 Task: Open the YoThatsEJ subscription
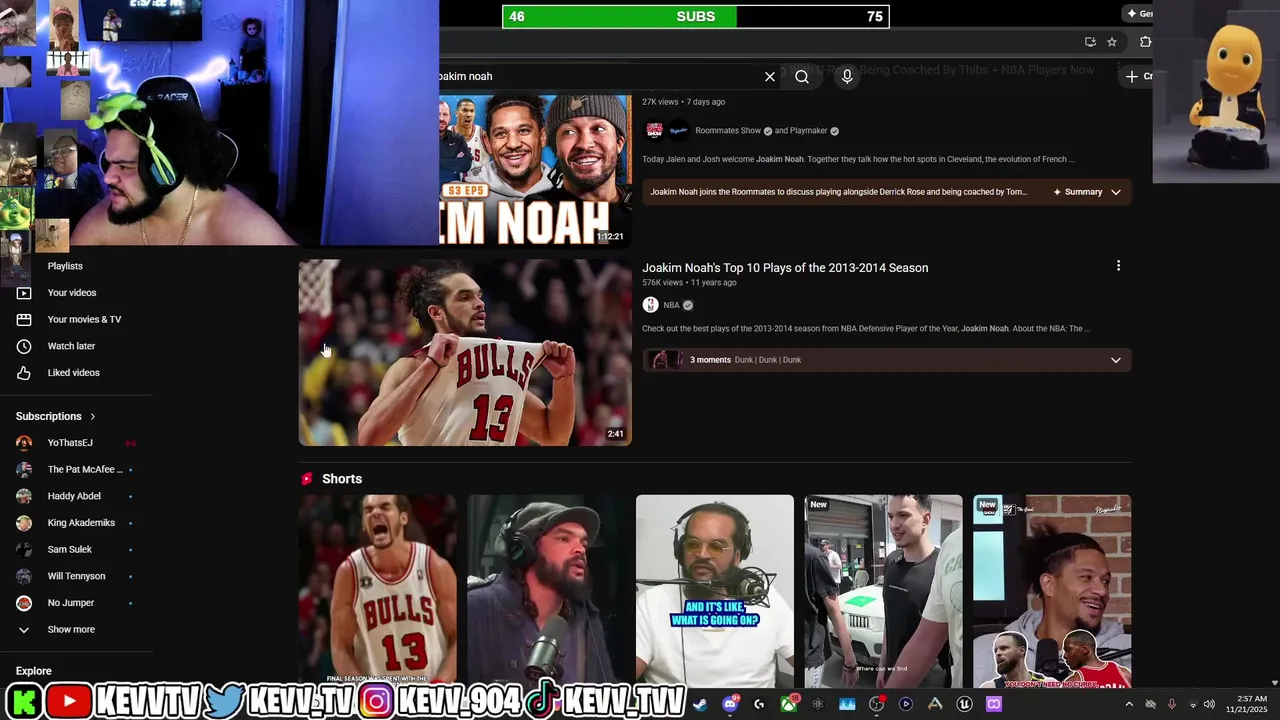tap(70, 443)
